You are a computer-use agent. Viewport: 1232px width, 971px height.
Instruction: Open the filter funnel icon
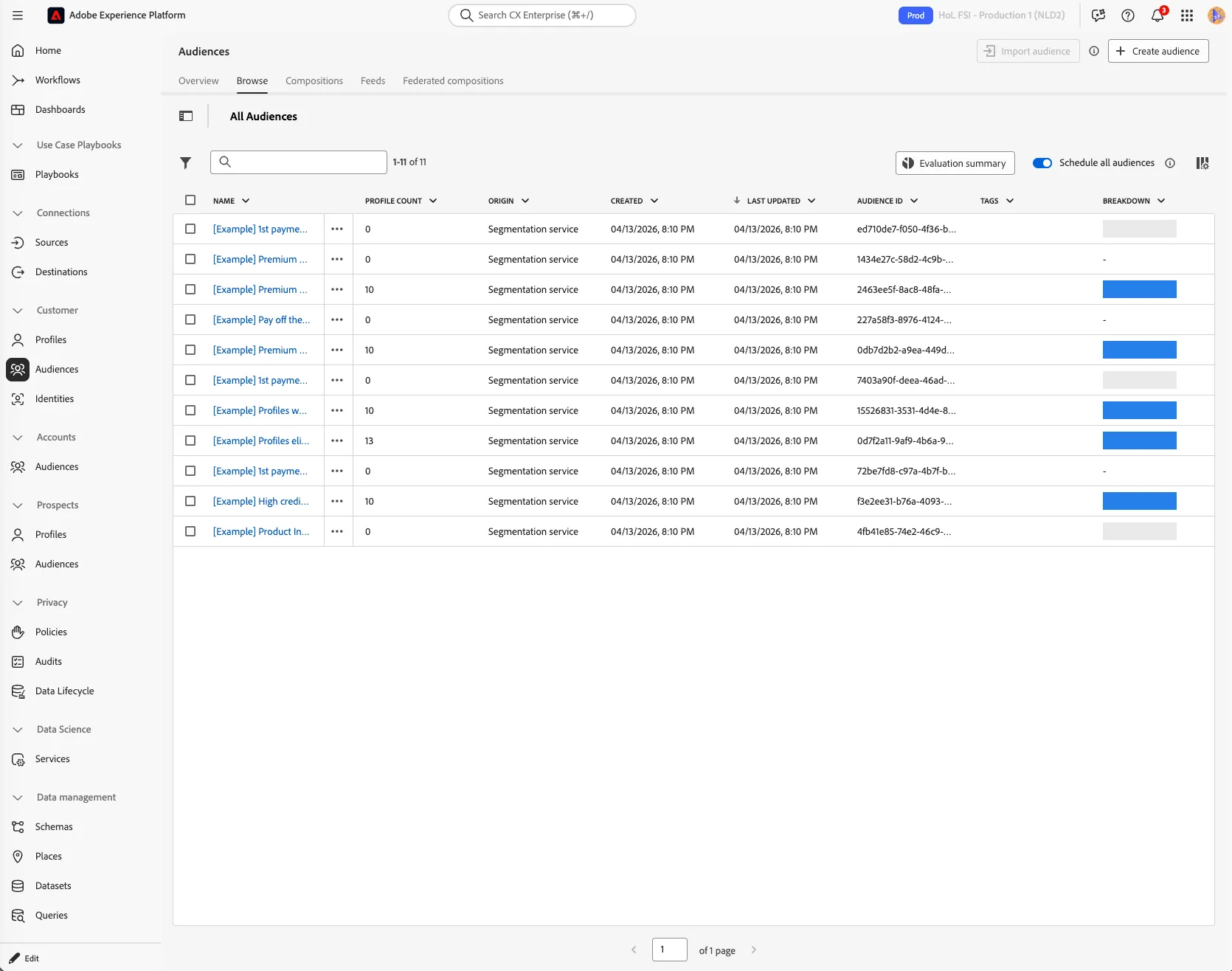[186, 162]
